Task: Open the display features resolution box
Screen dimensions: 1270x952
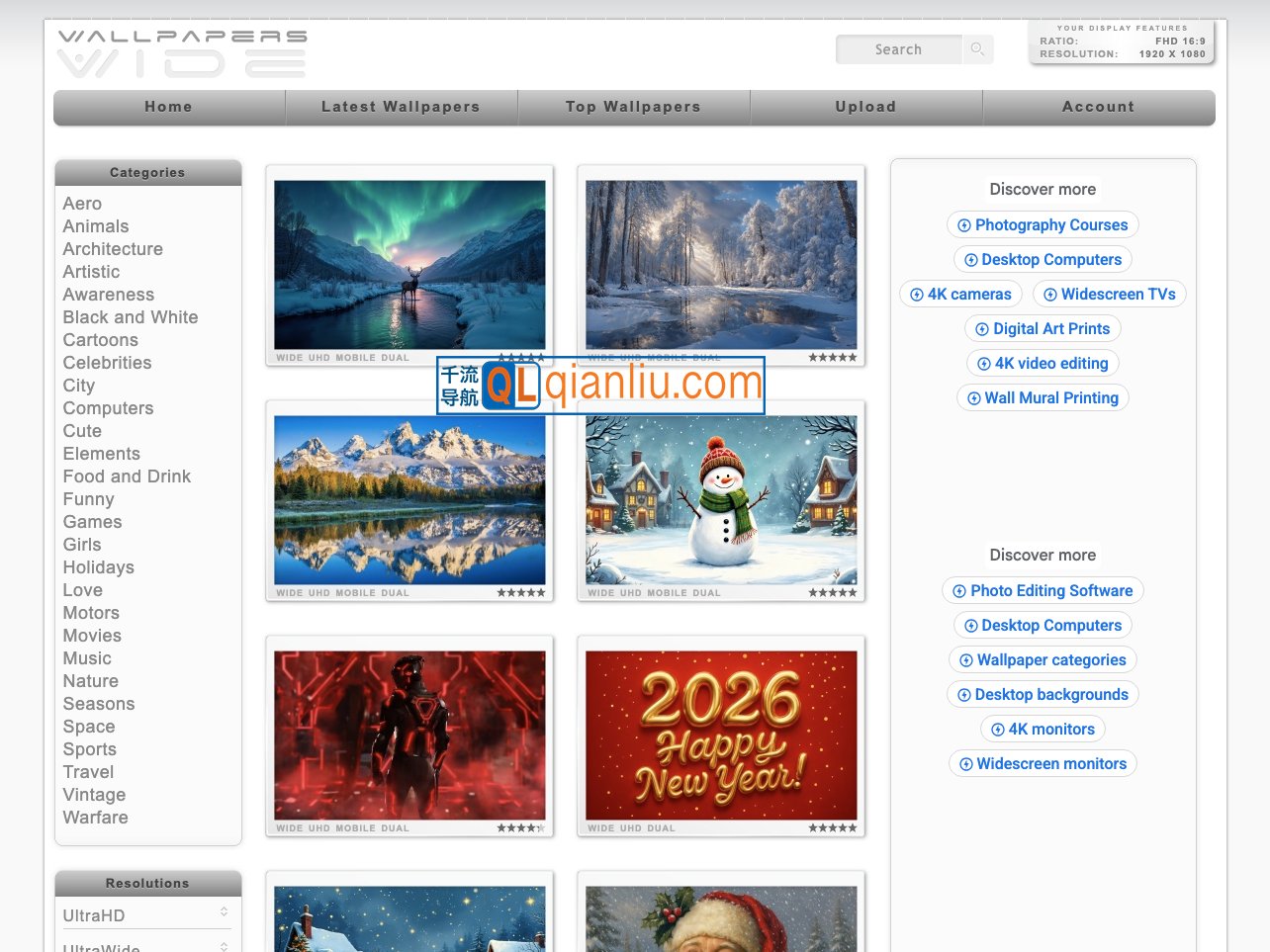Action: pos(1122,43)
